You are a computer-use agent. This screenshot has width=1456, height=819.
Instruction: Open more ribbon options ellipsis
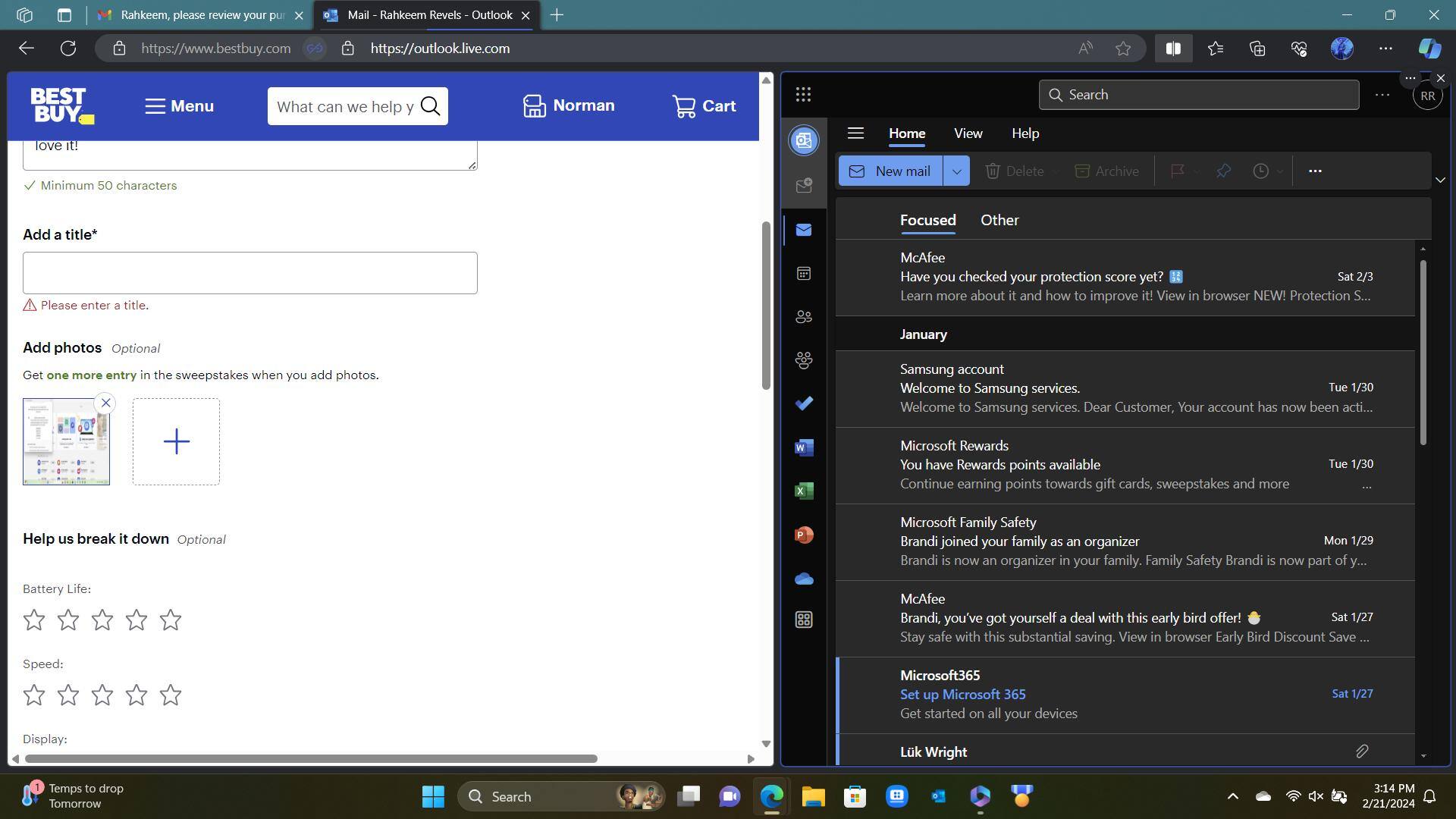[x=1315, y=171]
